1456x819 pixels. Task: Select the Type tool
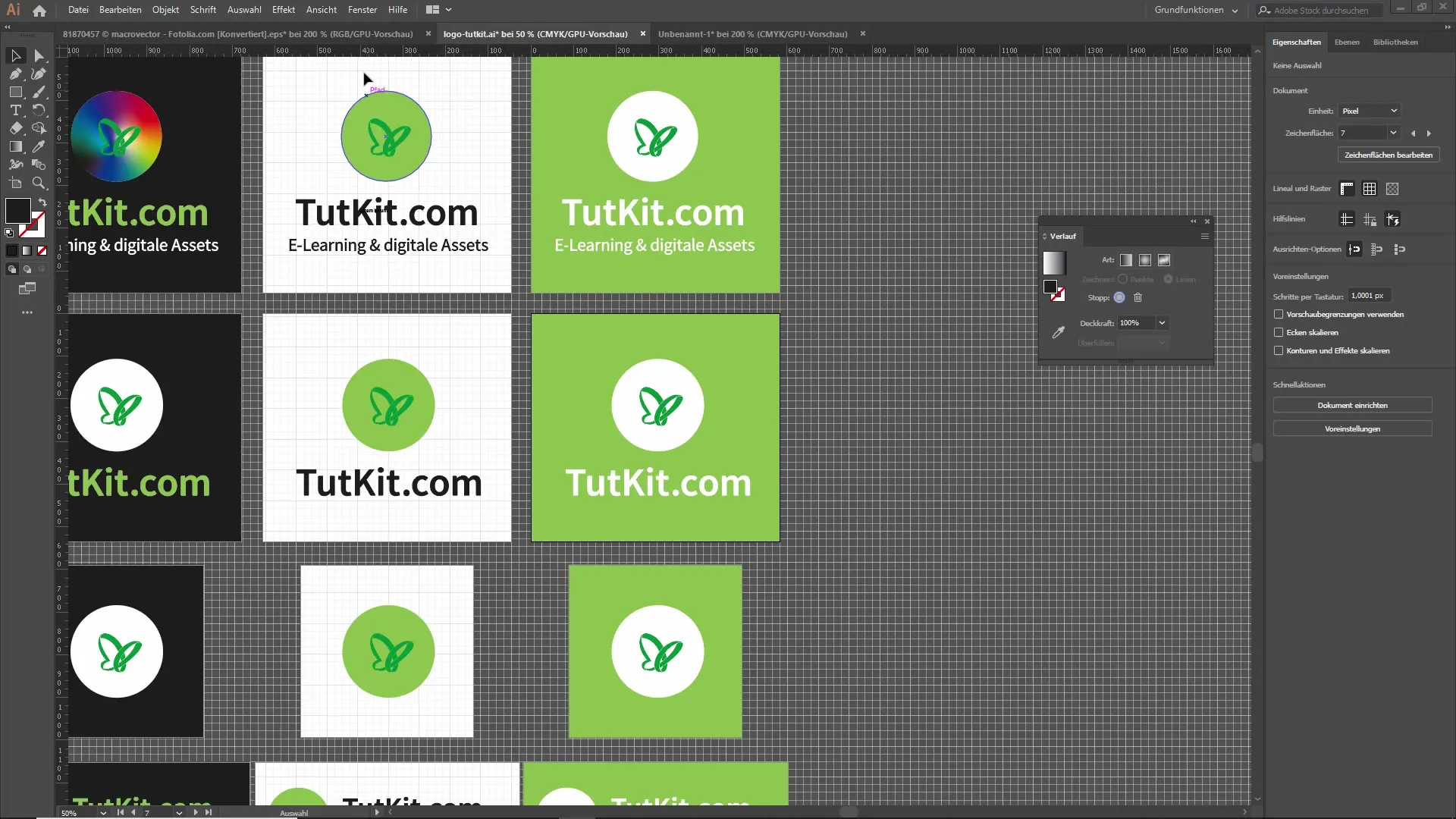click(x=16, y=110)
